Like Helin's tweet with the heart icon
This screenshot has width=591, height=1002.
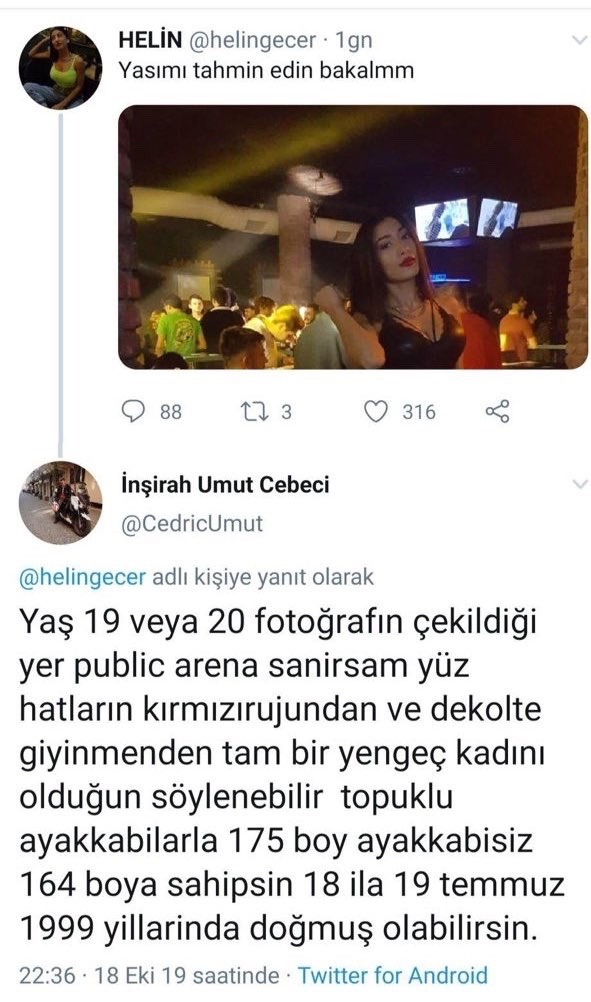click(x=376, y=412)
